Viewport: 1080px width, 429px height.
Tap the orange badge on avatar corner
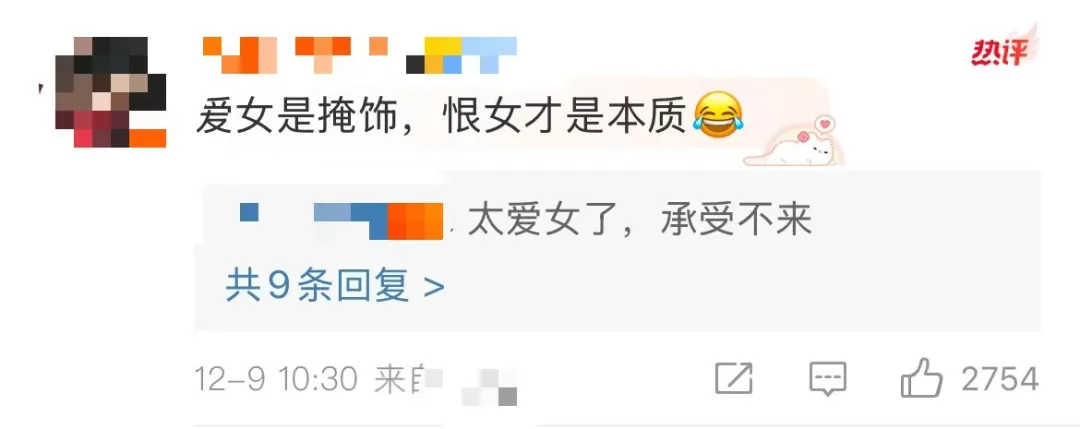(147, 138)
